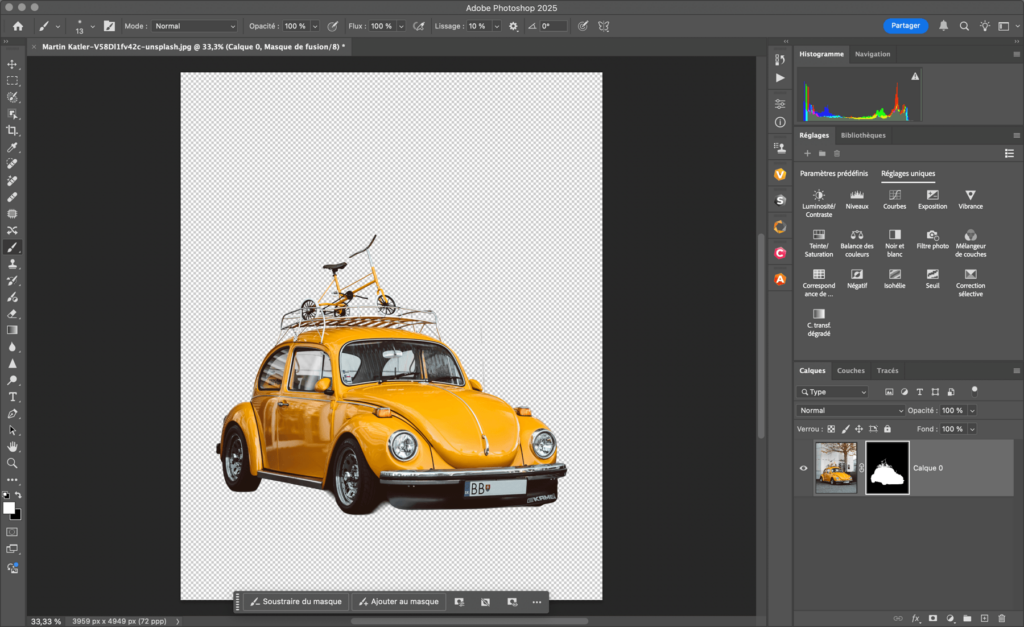Open layer Opacité dropdown arrow
1024x627 pixels.
(x=972, y=410)
